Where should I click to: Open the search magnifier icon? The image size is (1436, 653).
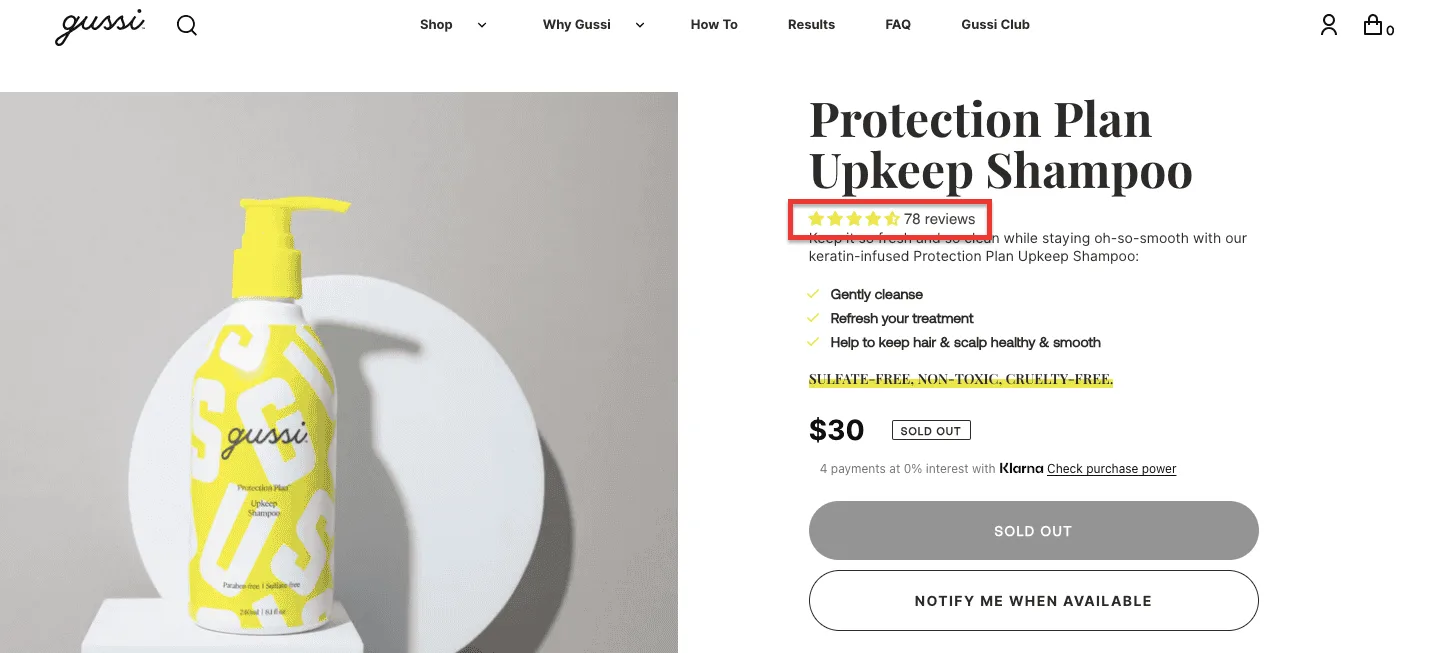tap(186, 25)
